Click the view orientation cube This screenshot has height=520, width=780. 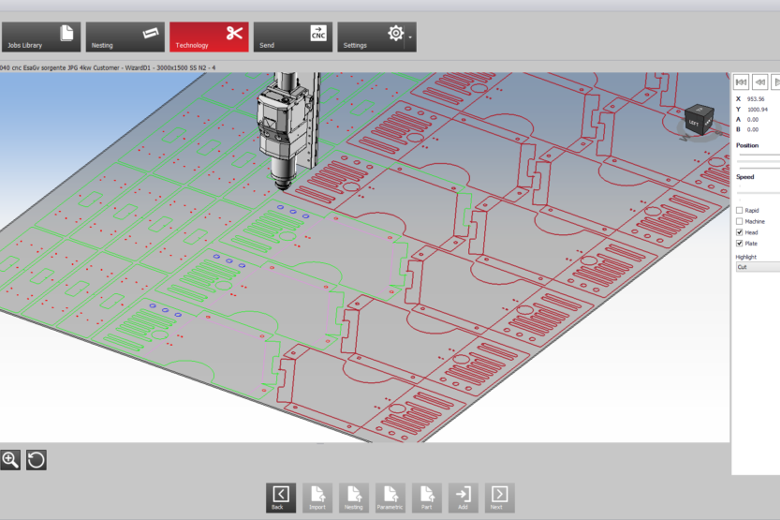pyautogui.click(x=693, y=121)
